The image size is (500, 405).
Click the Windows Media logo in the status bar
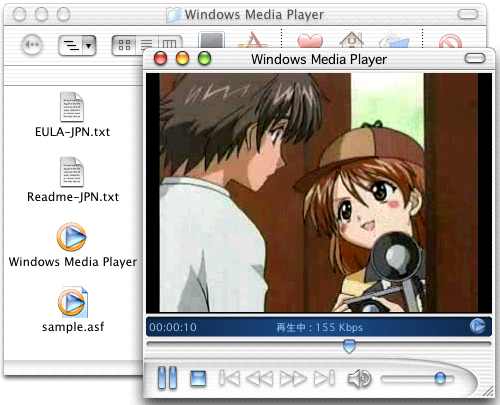[x=477, y=326]
